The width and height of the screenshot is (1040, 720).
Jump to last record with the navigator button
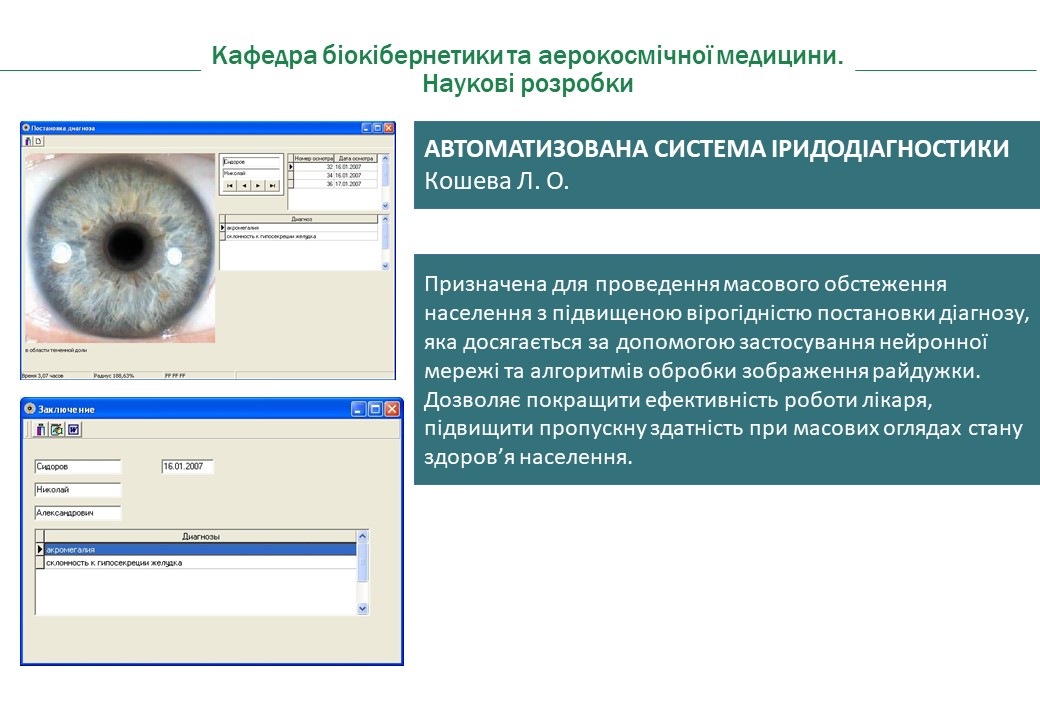[272, 185]
